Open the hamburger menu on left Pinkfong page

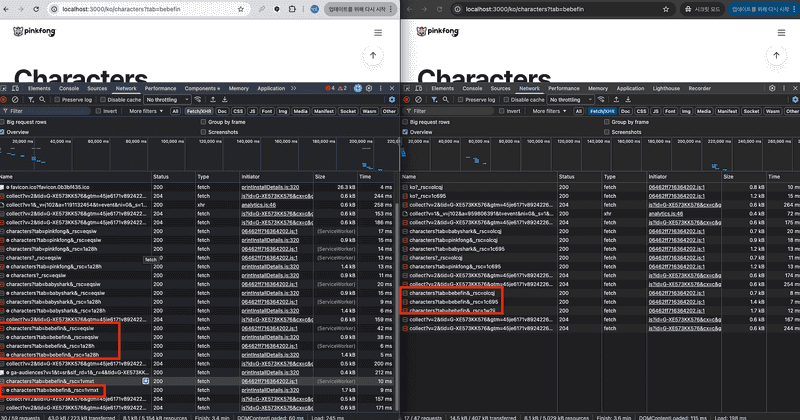click(376, 32)
